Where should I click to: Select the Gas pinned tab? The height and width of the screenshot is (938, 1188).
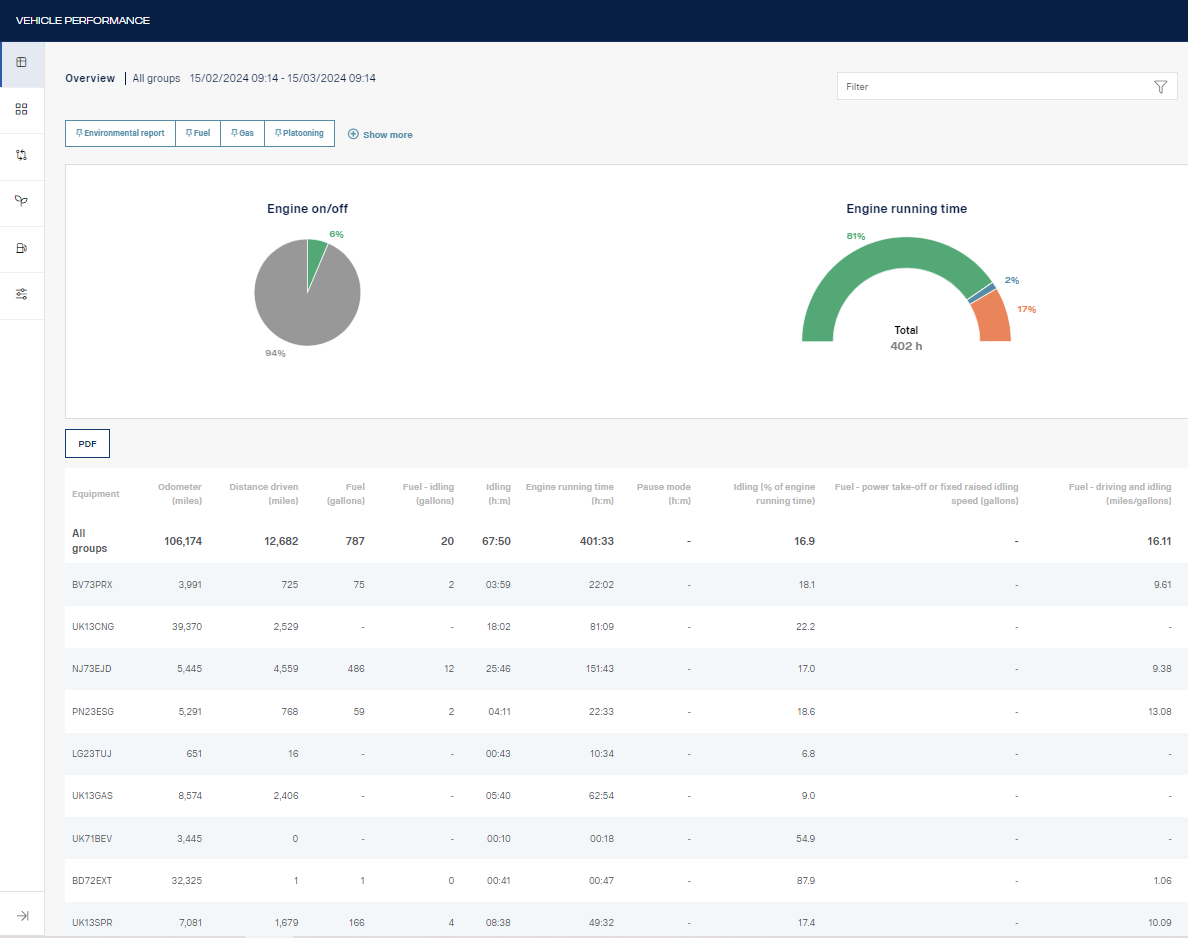[242, 133]
